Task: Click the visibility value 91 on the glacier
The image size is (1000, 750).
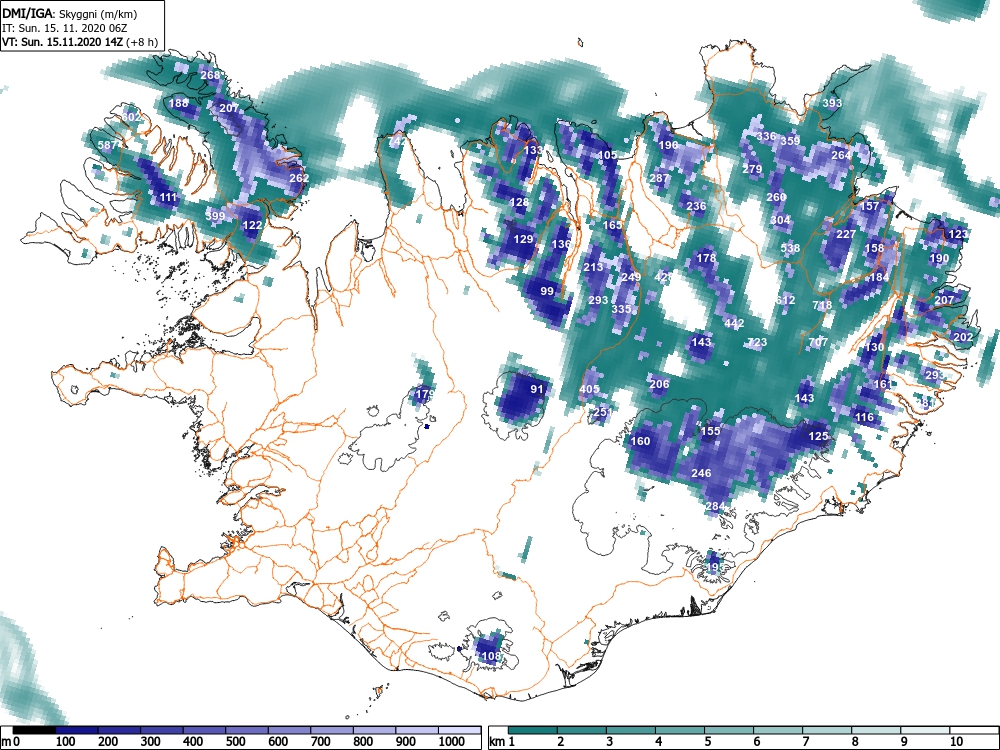Action: tap(537, 389)
